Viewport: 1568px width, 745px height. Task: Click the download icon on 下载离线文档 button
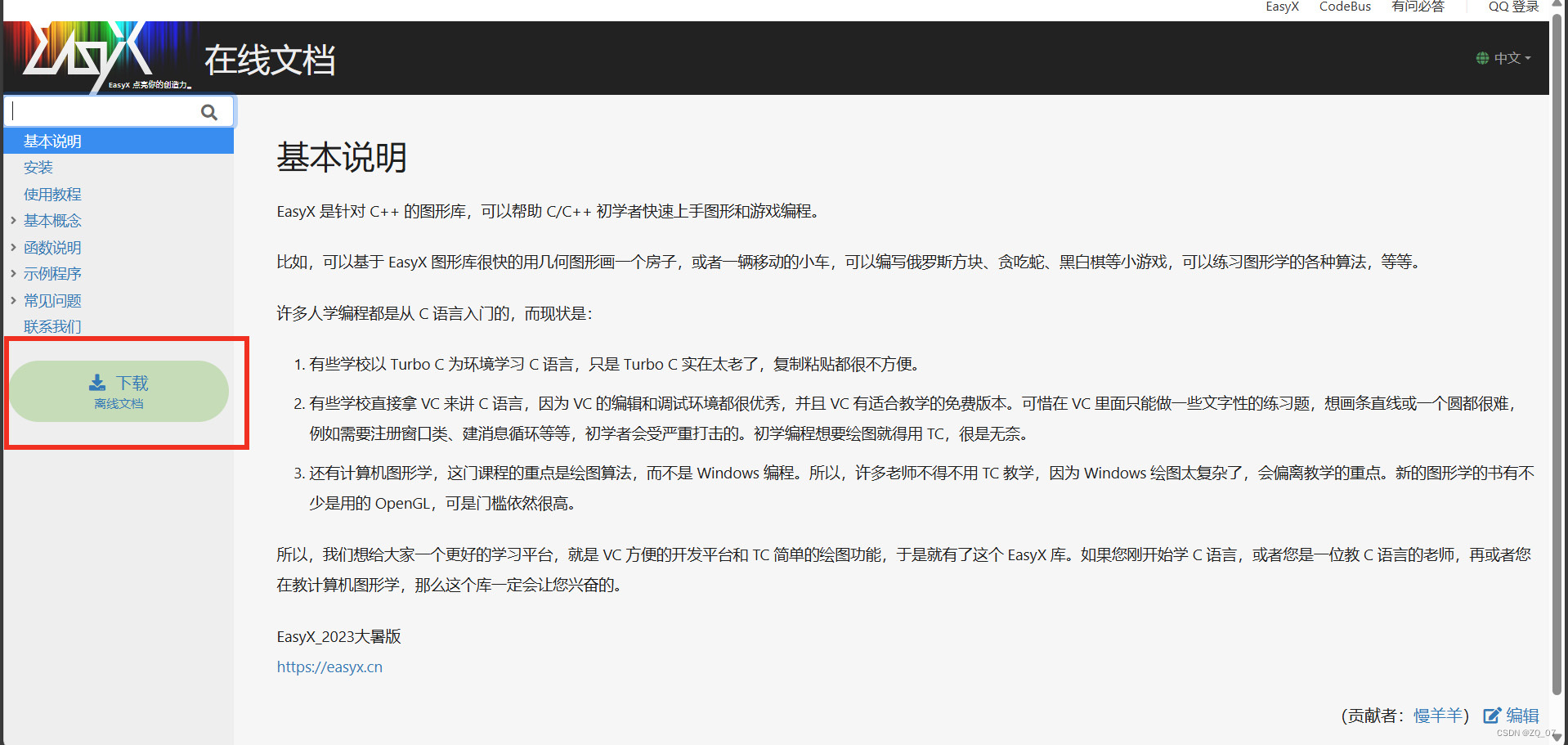[x=97, y=382]
